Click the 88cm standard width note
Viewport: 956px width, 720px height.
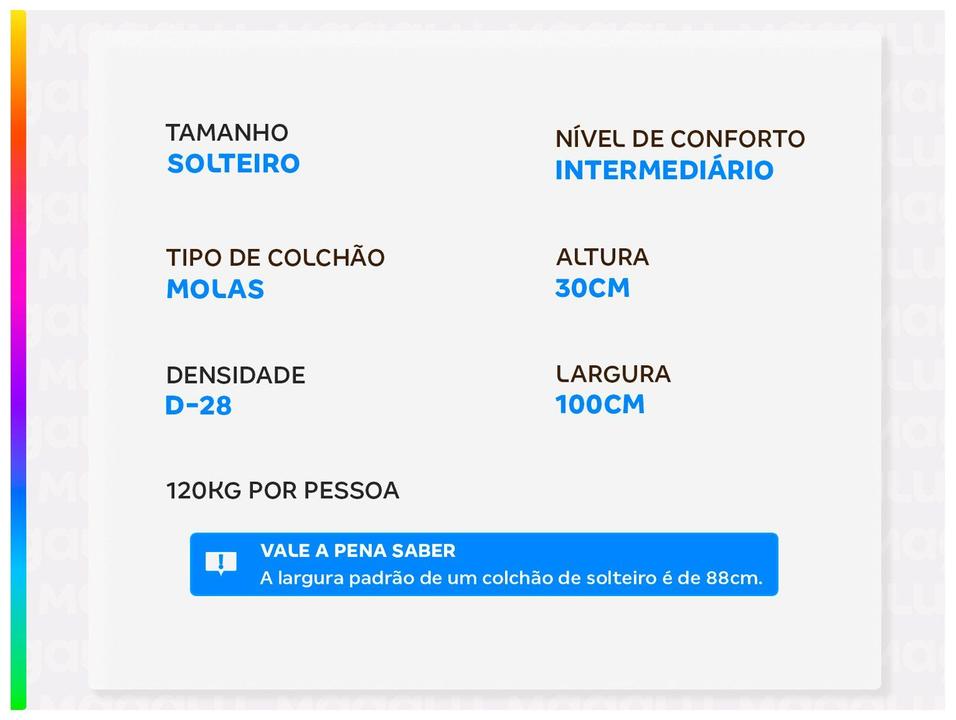point(510,578)
